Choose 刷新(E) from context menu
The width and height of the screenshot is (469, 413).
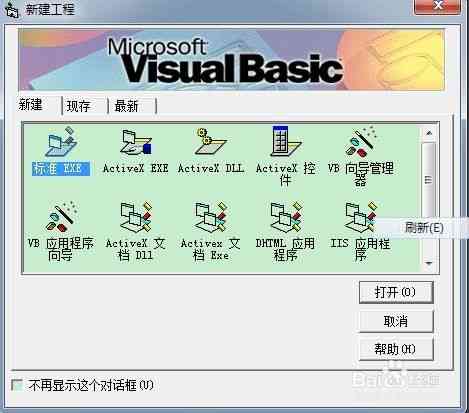coord(424,228)
